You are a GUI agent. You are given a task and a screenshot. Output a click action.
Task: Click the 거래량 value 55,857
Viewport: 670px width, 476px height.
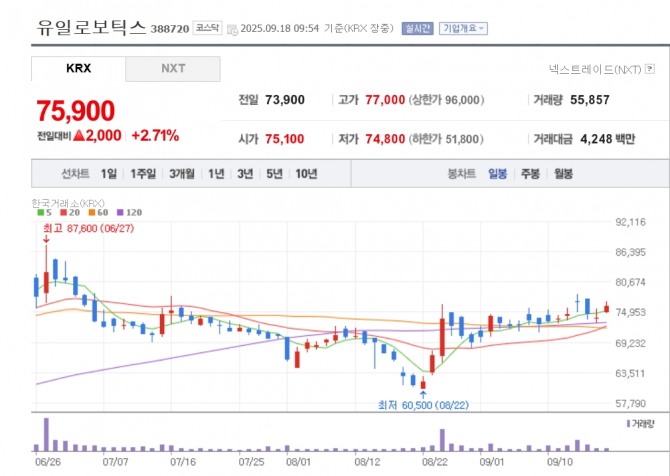tap(590, 100)
